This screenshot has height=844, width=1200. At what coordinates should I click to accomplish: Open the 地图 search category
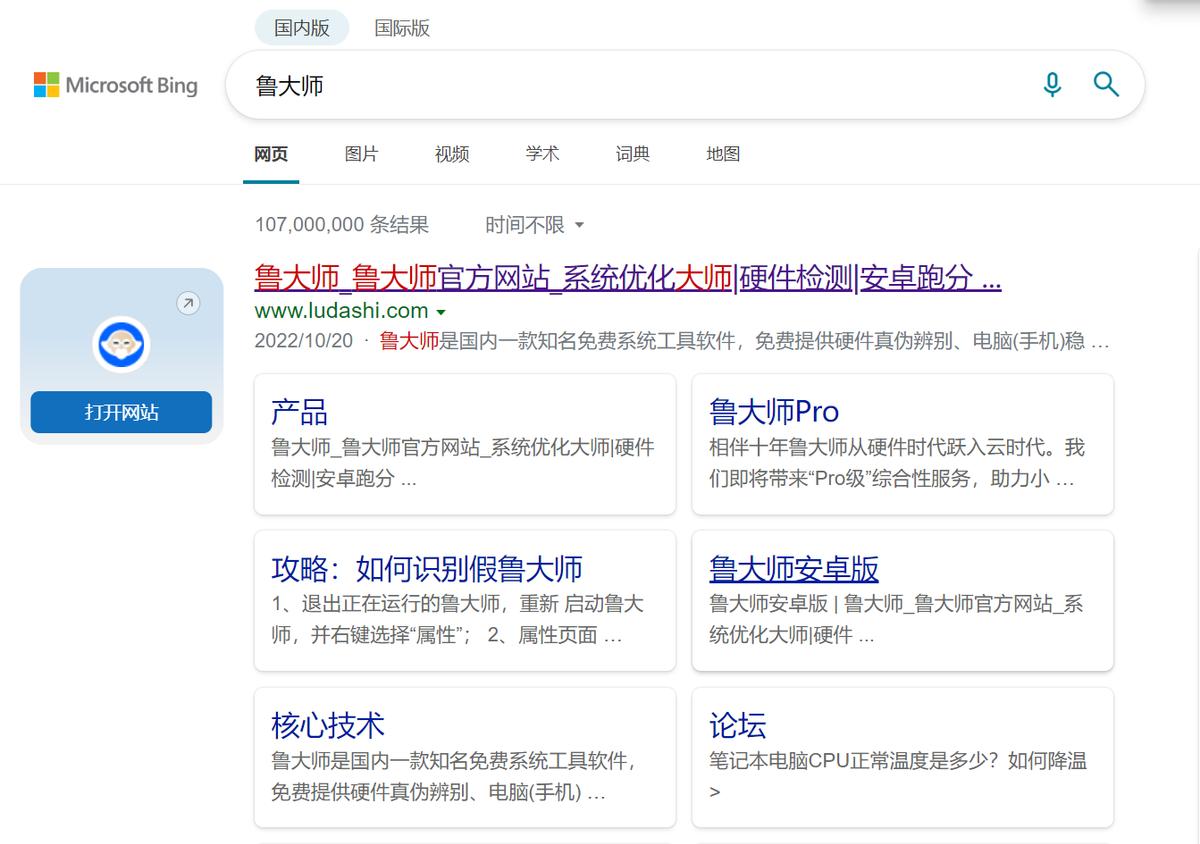pos(722,154)
